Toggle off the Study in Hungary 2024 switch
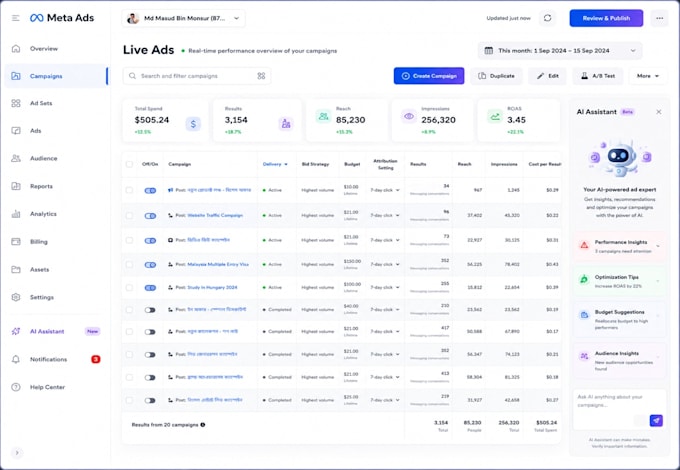 point(150,287)
